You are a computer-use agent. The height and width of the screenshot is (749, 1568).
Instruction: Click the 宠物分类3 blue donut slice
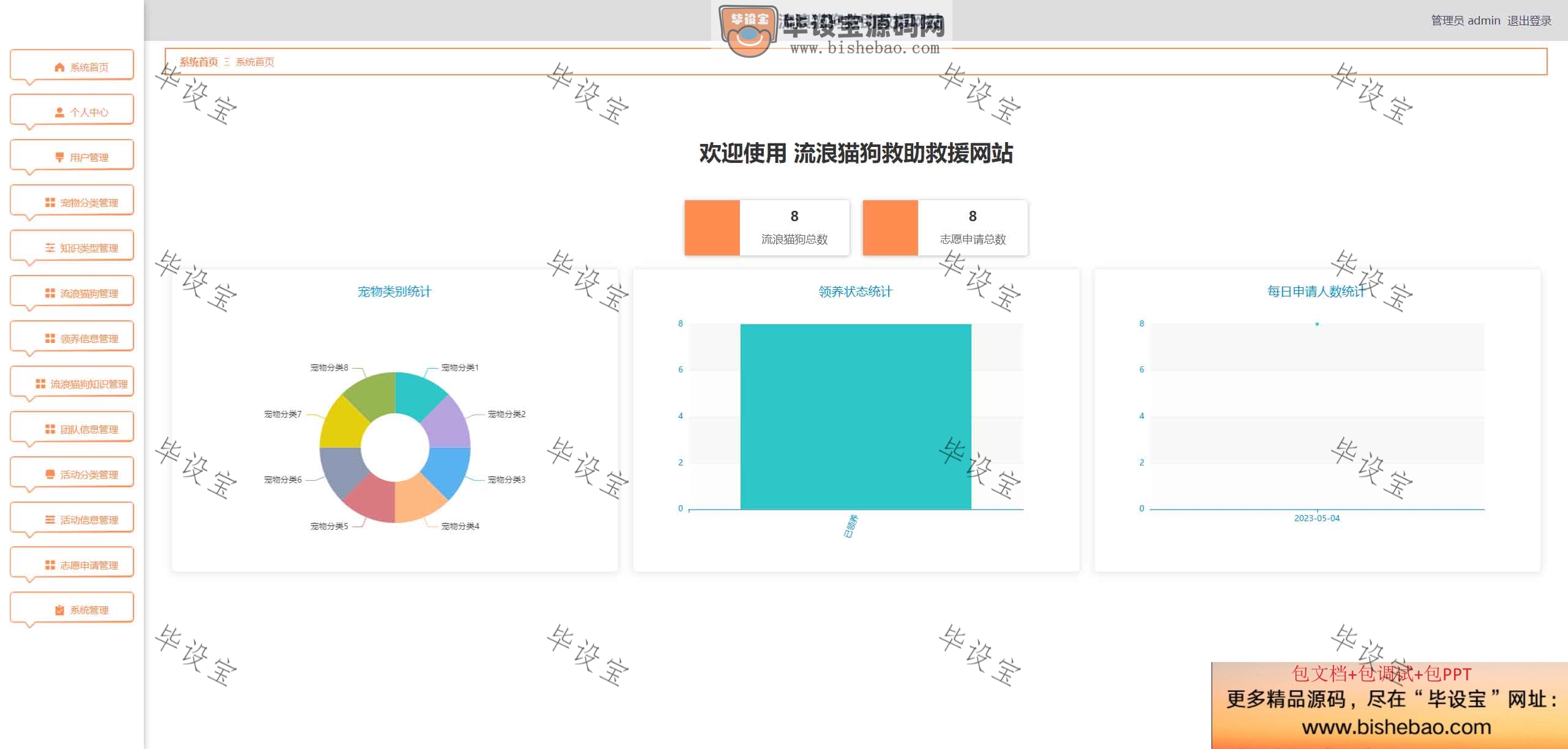[449, 470]
